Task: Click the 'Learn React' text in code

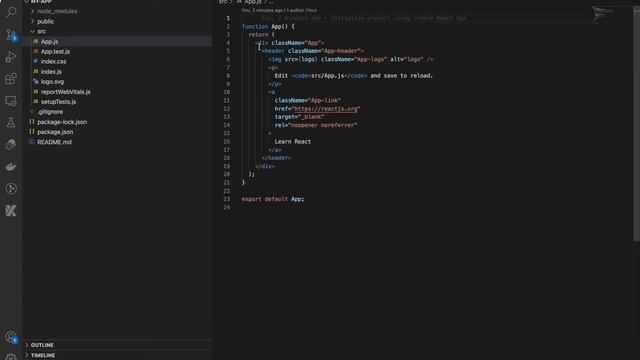Action: [293, 142]
